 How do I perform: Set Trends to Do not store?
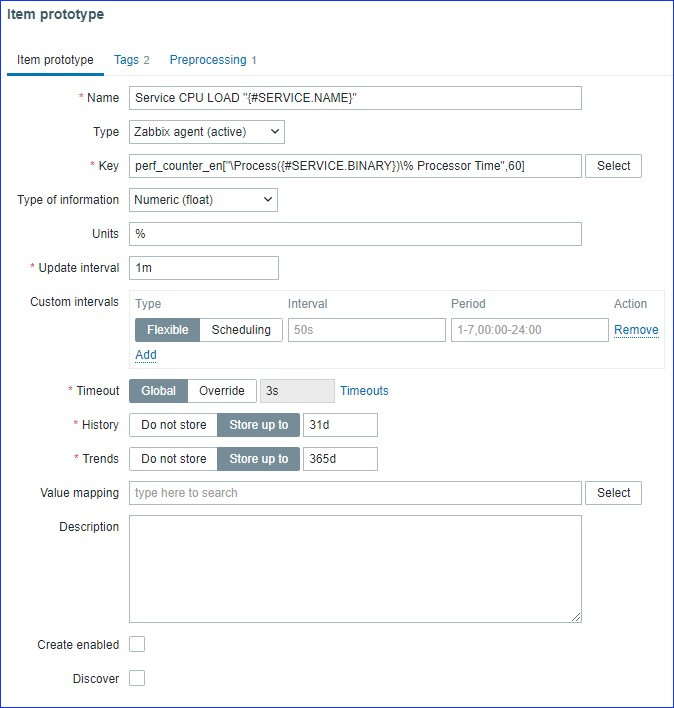point(174,459)
